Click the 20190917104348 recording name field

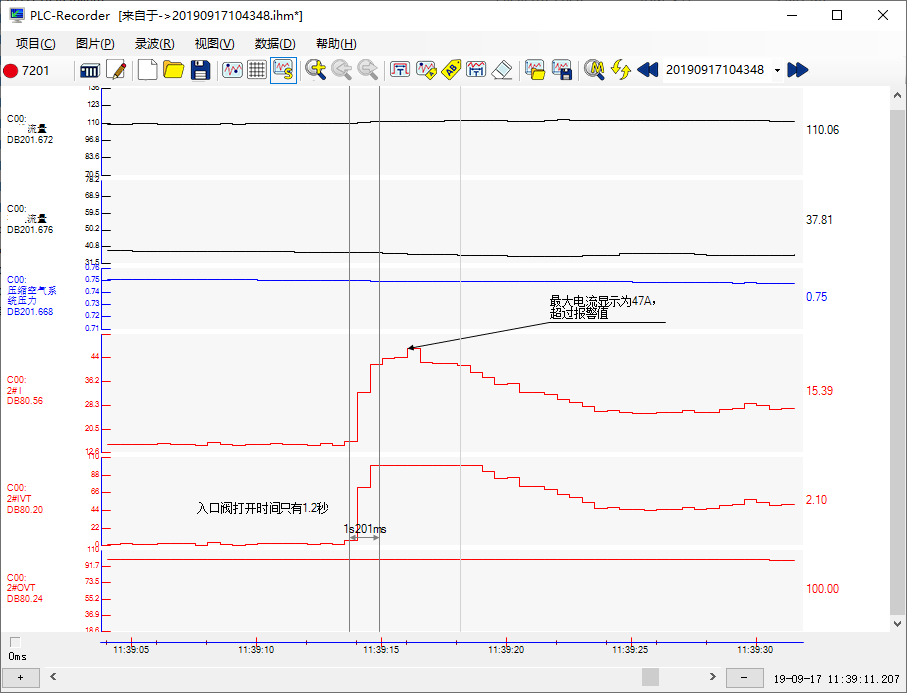tap(715, 70)
